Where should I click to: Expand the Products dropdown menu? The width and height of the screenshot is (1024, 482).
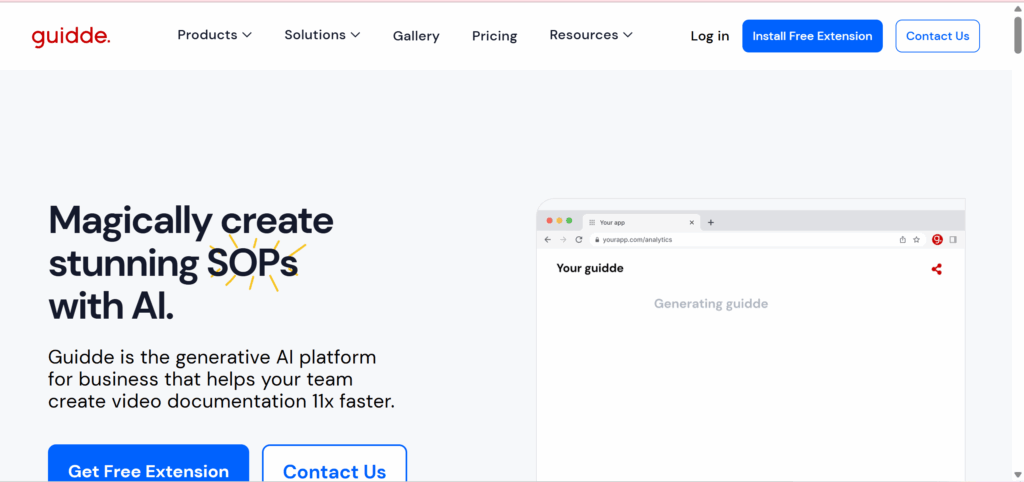pos(214,35)
